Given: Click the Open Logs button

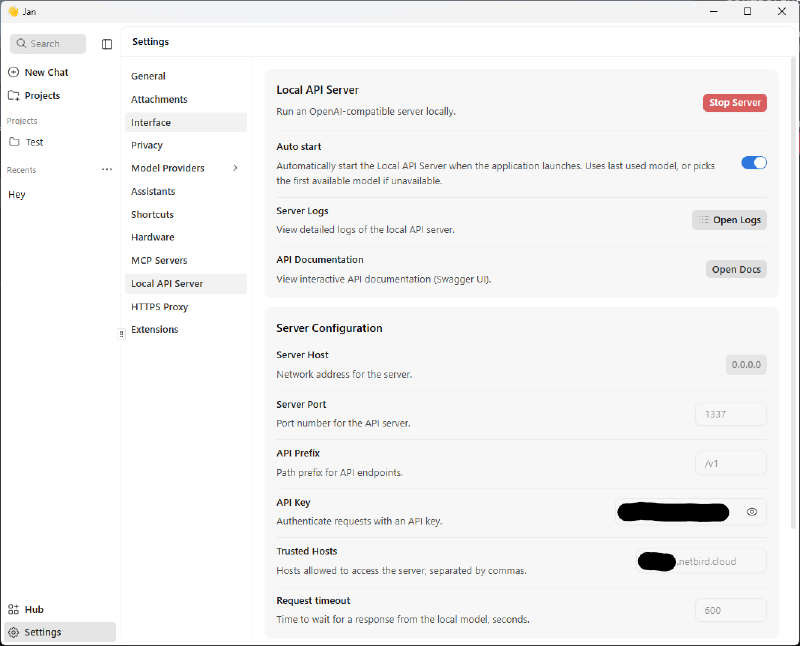Looking at the screenshot, I should click(x=729, y=220).
